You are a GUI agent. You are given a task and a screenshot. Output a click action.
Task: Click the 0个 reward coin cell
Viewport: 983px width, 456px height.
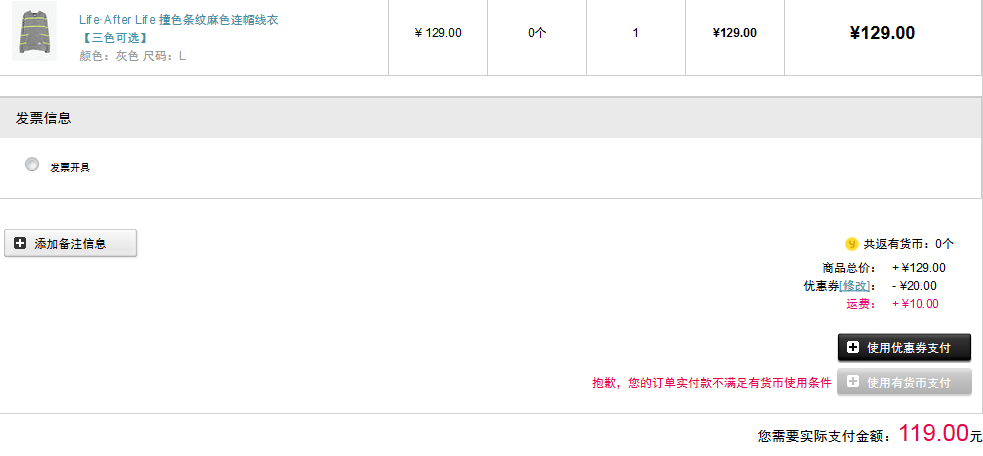(x=537, y=33)
